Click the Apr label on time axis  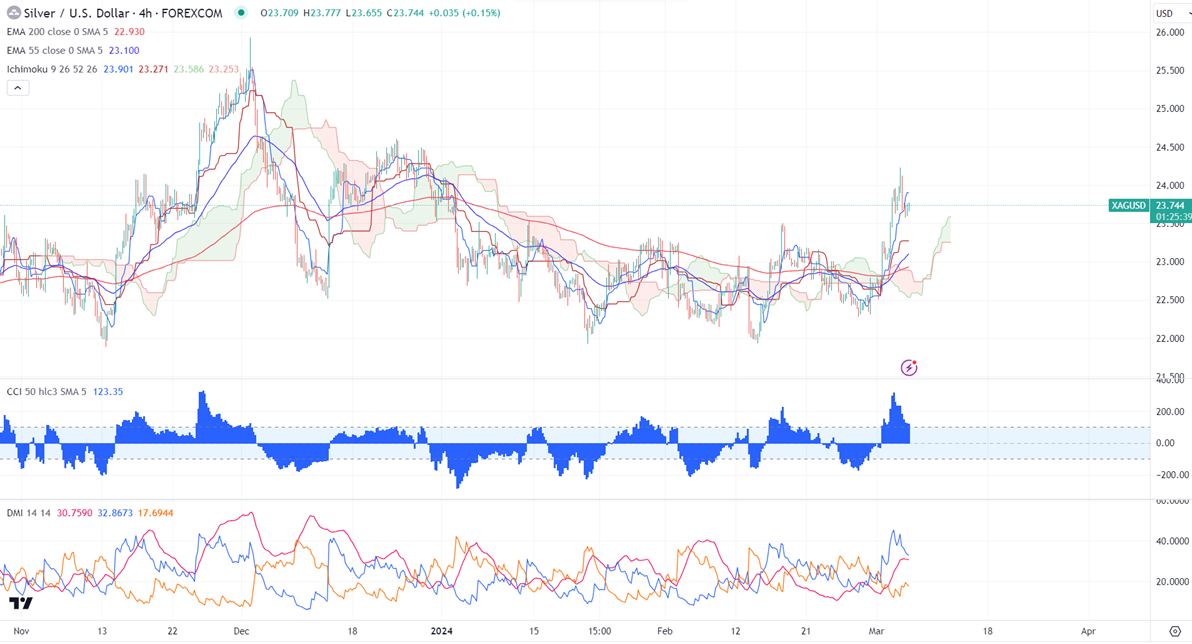pos(1088,631)
